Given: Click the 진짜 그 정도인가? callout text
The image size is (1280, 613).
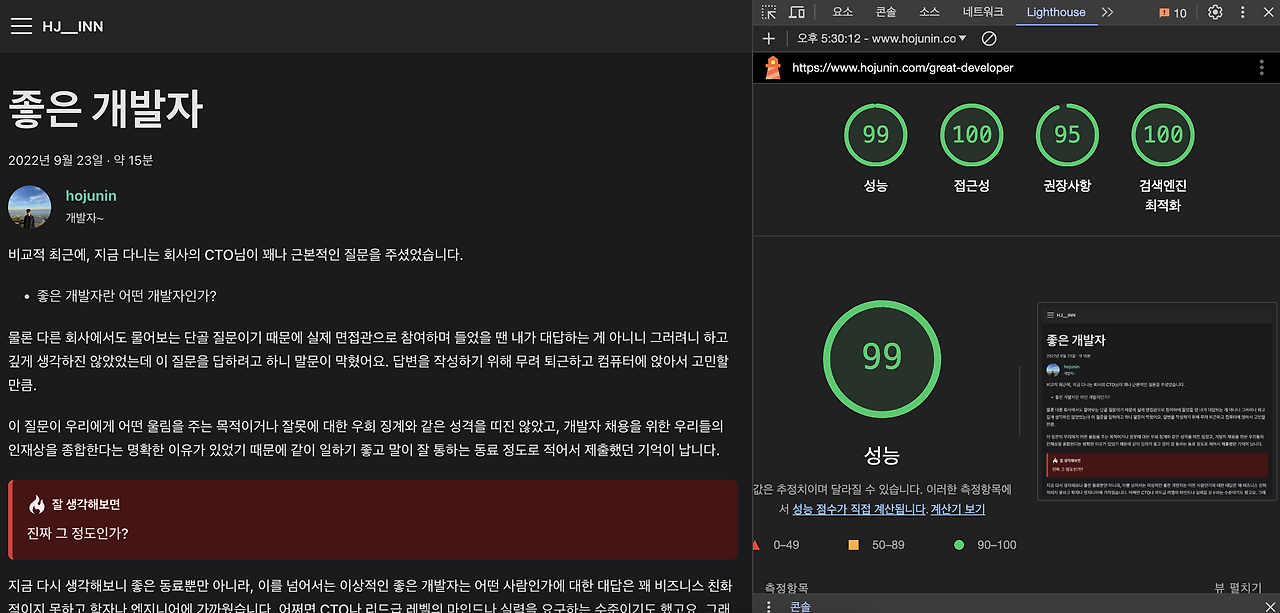Looking at the screenshot, I should click(78, 533).
